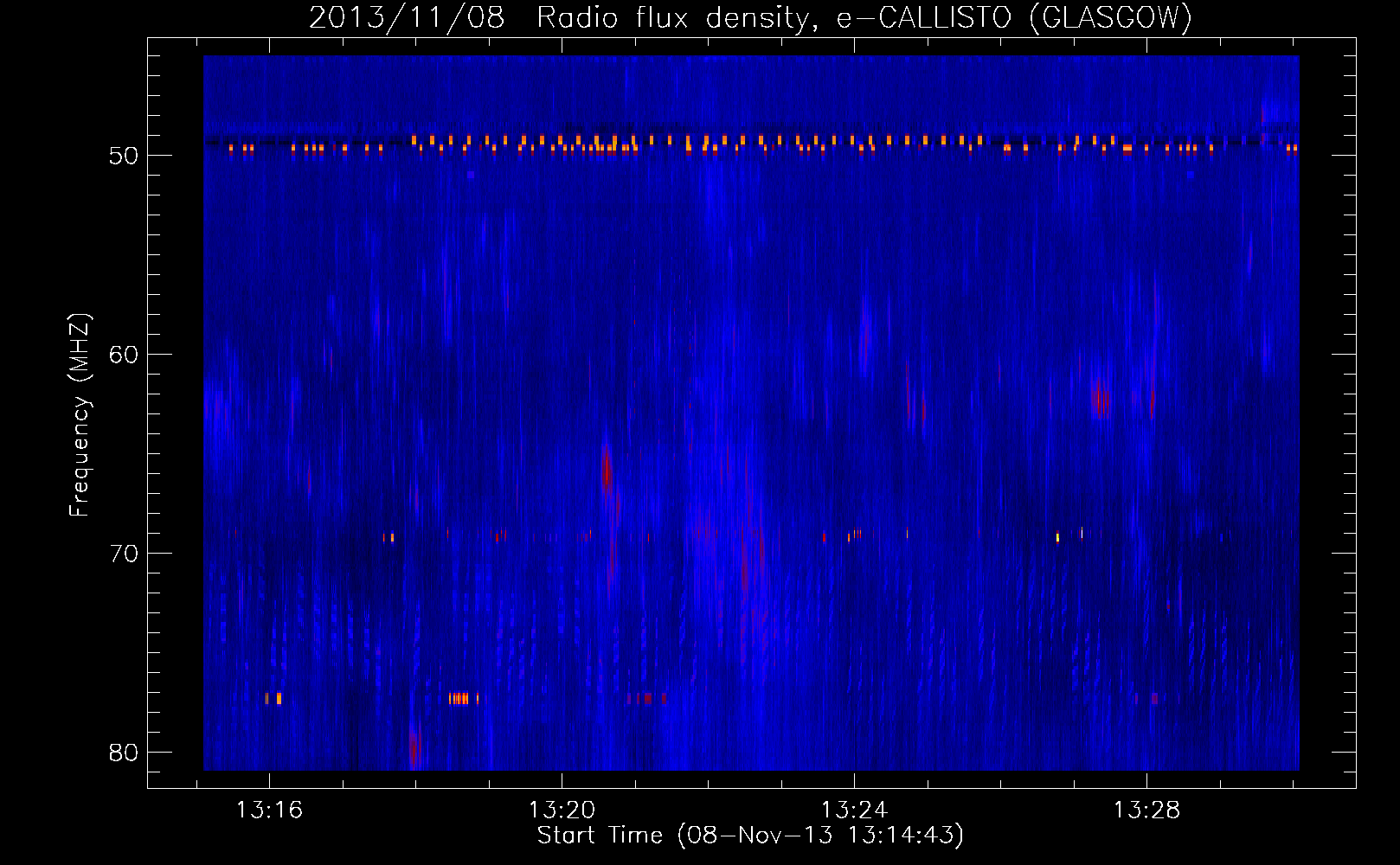Click the plot title '2013/11/08 Radio flux density'
1400x865 pixels.
coord(561,18)
